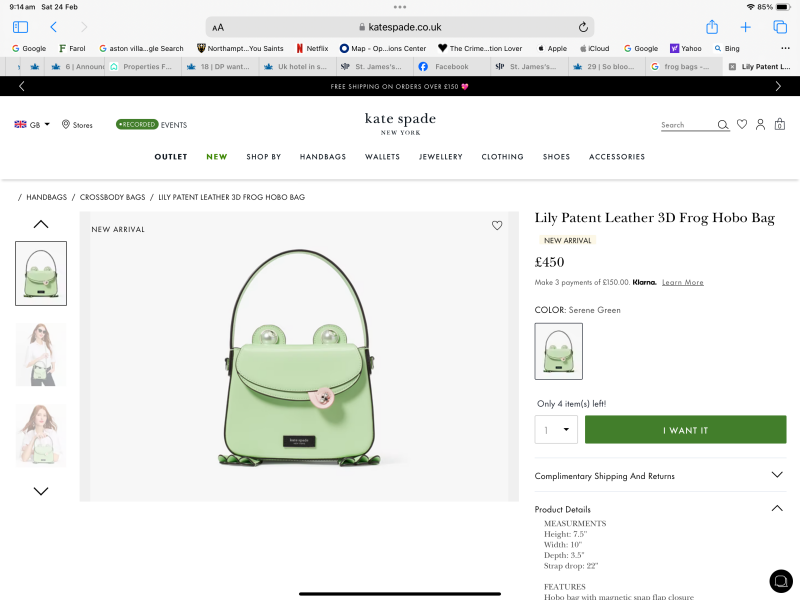Select the Serene Green colour swatch
This screenshot has height=600, width=800.
tap(559, 351)
